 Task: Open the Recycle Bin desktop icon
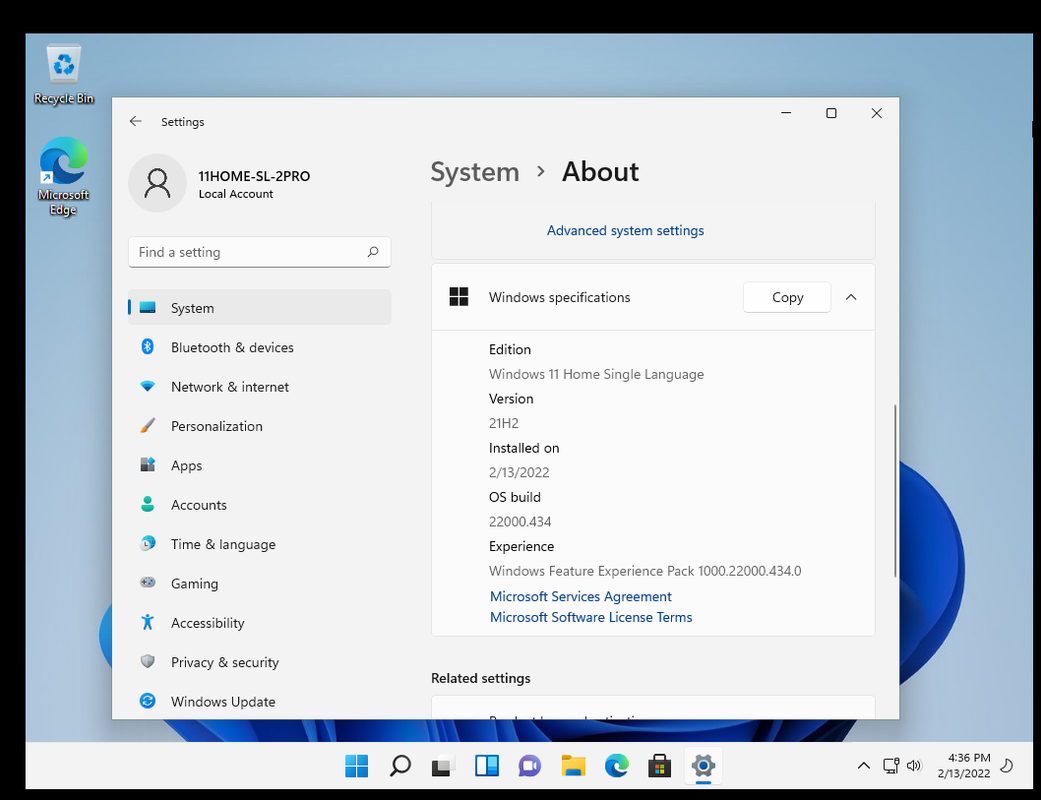64,74
